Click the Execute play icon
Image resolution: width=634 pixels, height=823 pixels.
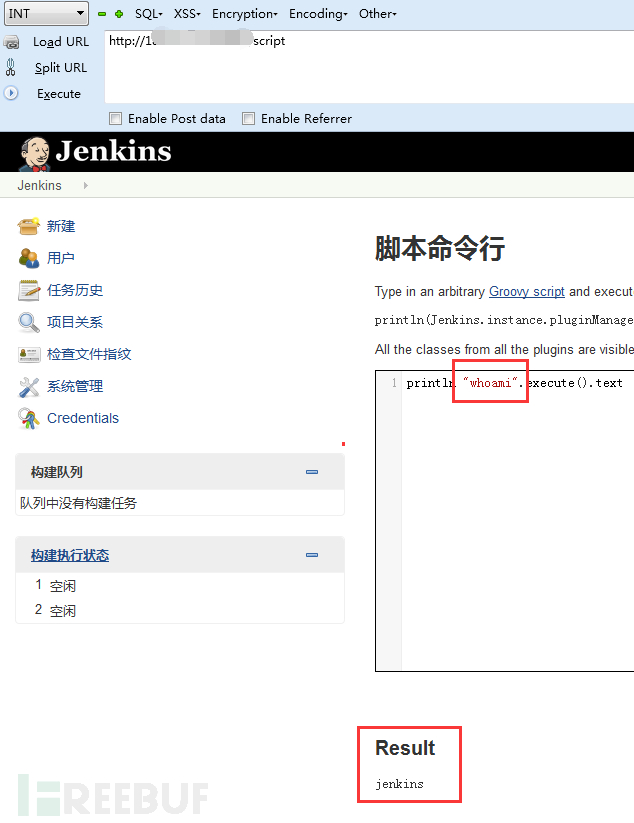tap(11, 93)
